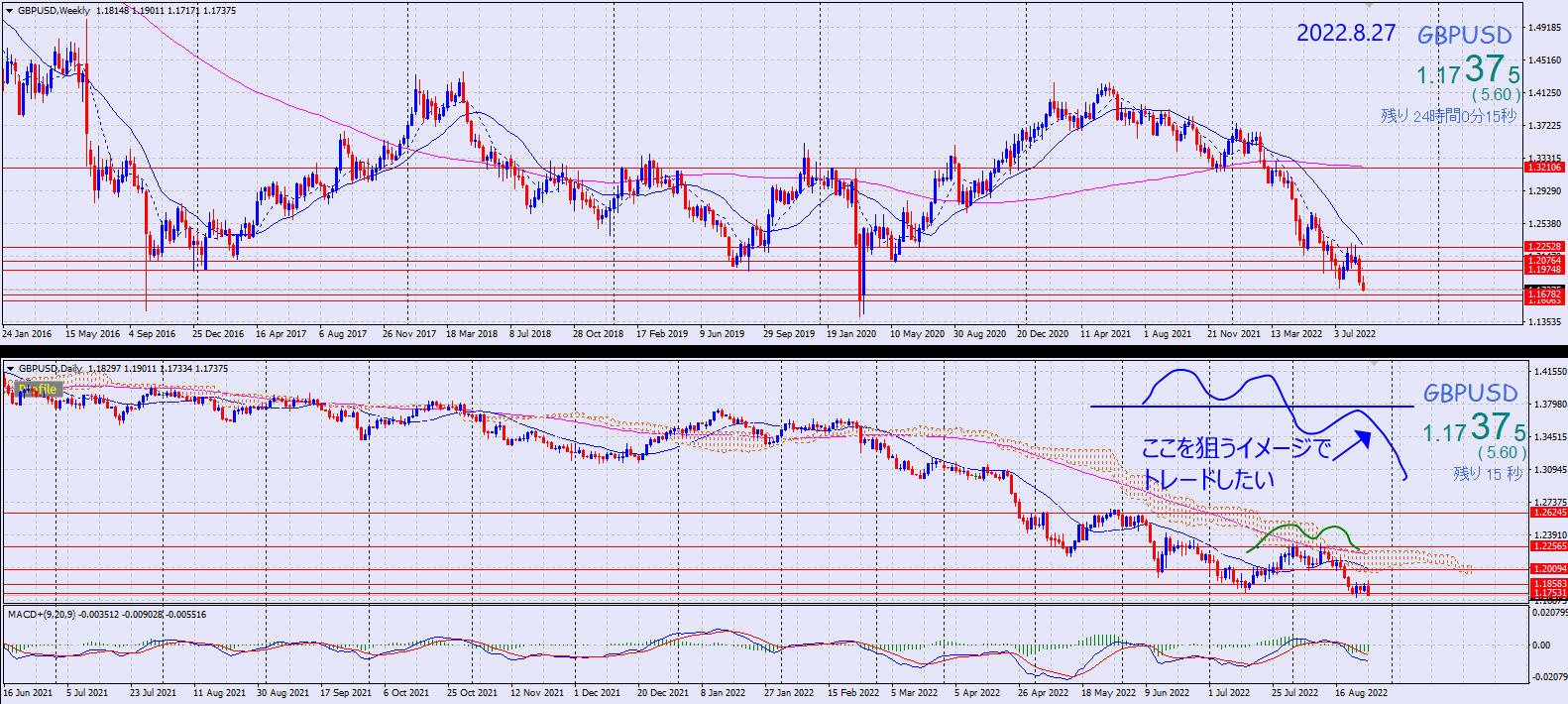Click the (5.60) spread value on weekly chart
The width and height of the screenshot is (1568, 704).
pos(1496,95)
